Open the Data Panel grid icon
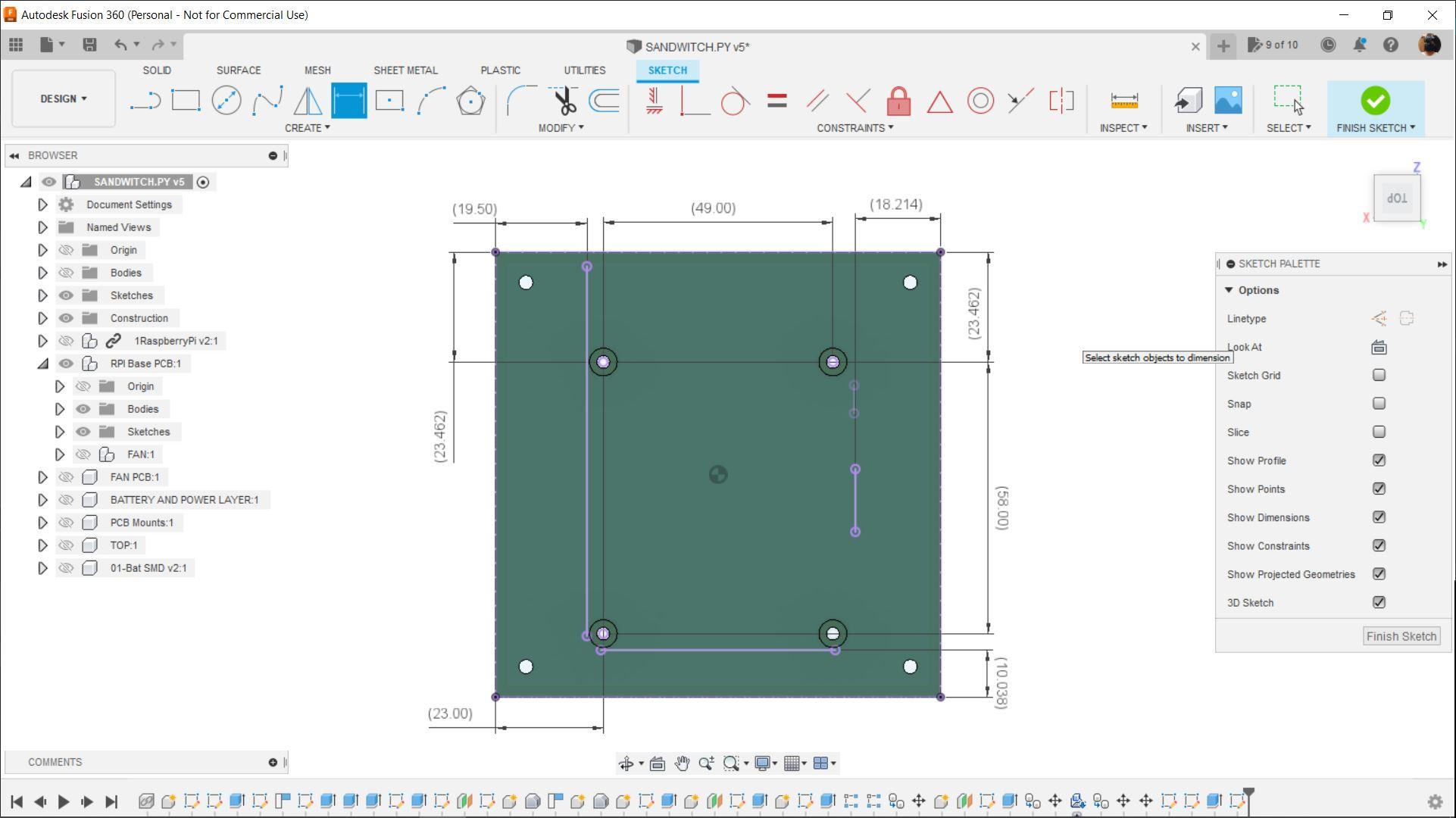The image size is (1456, 818). click(16, 45)
